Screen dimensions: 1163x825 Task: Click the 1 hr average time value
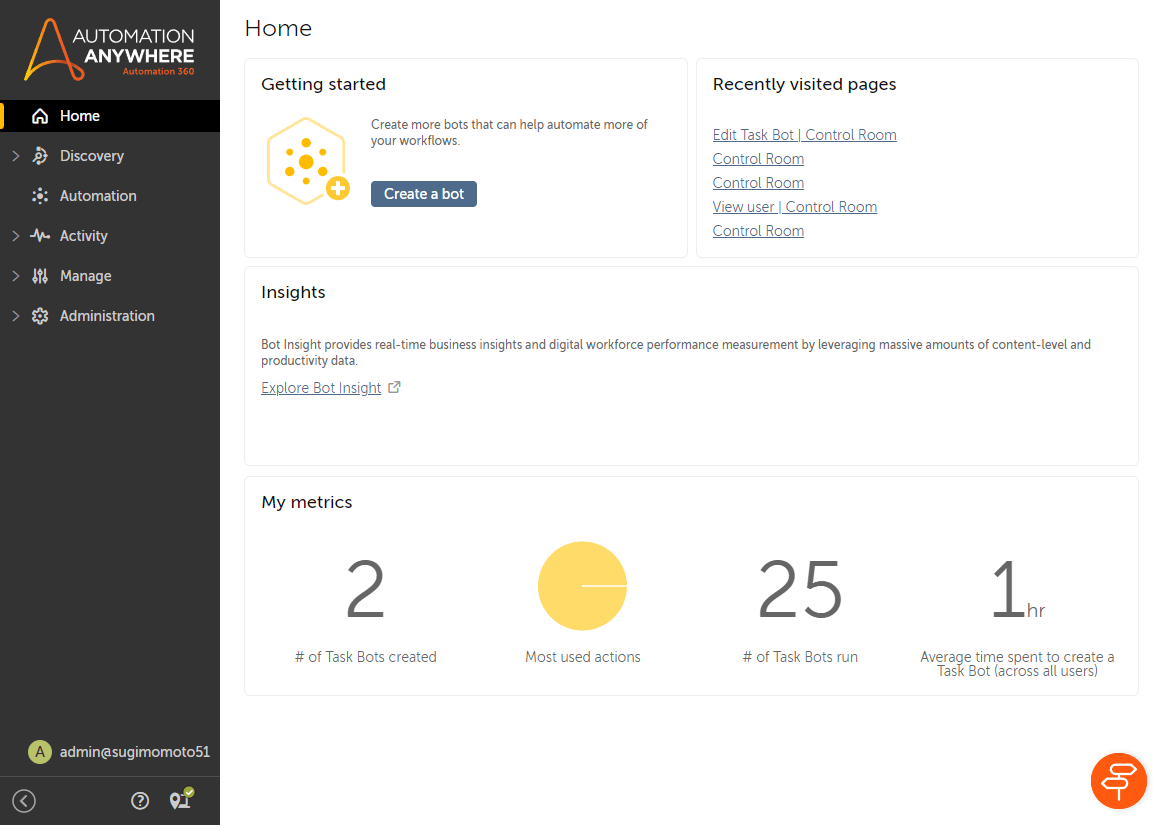[1017, 591]
